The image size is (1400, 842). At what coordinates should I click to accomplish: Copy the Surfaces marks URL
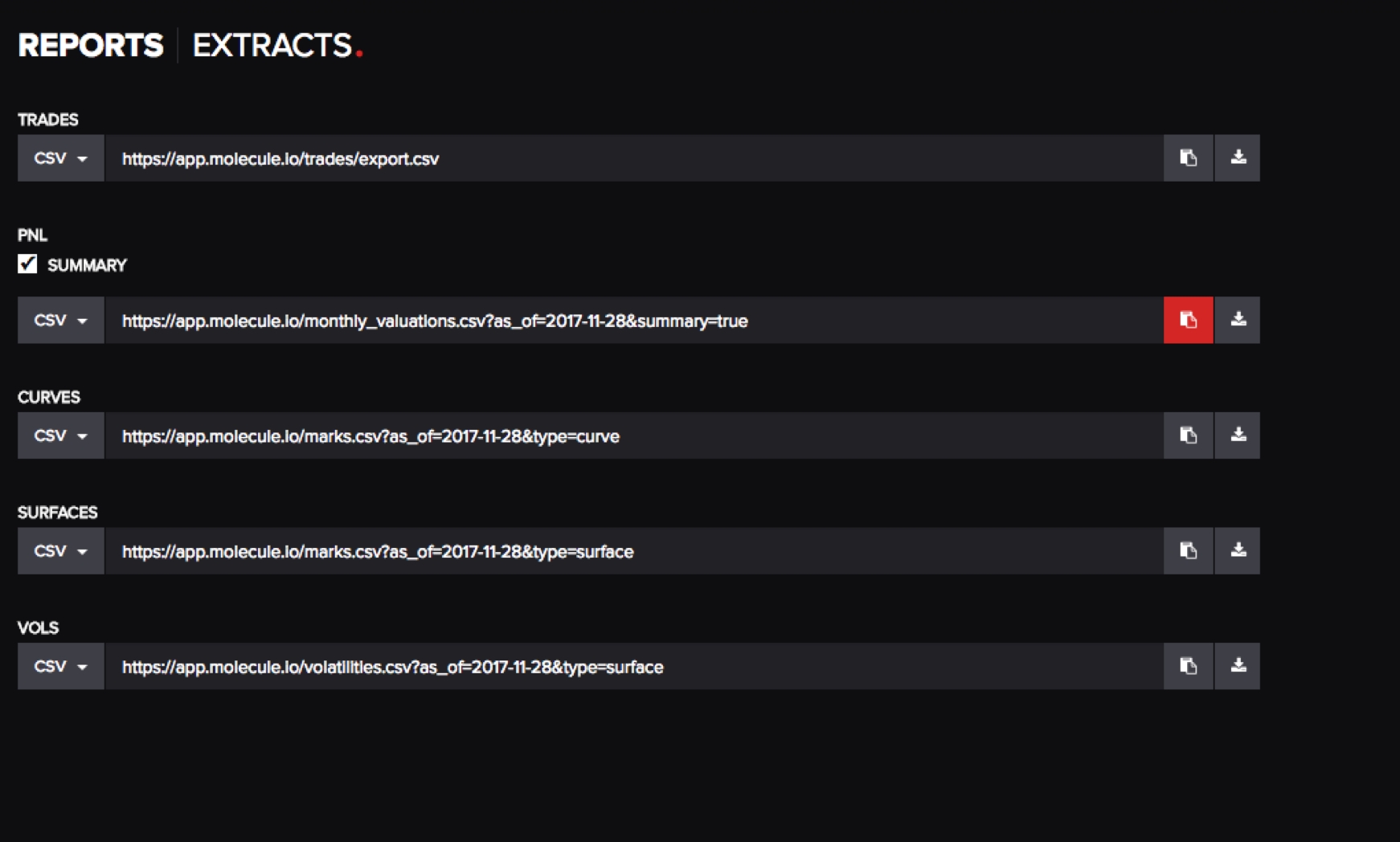[1188, 551]
